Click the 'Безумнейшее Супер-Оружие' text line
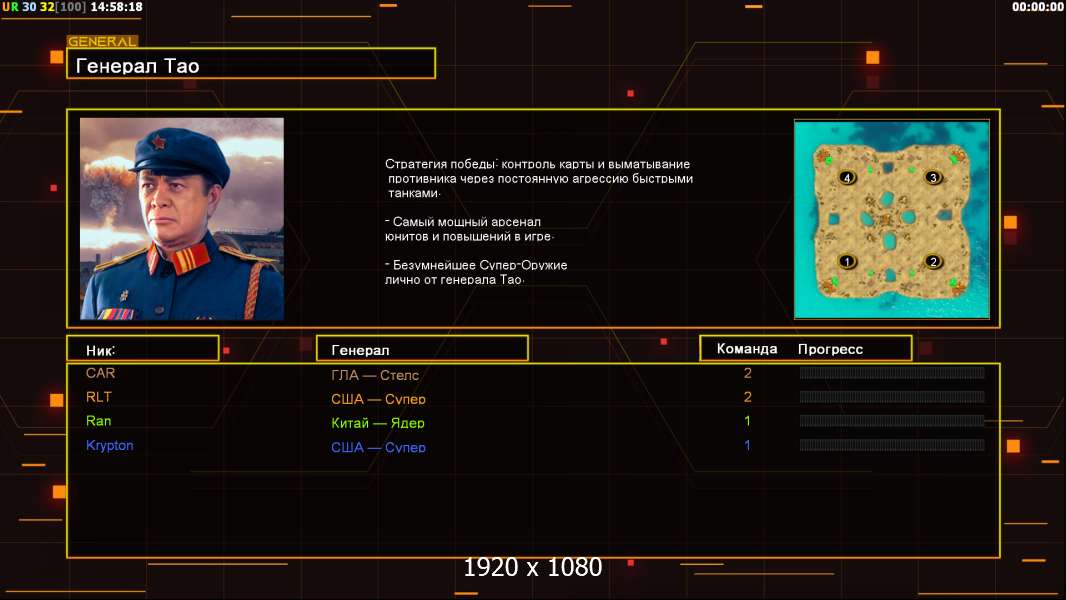The width and height of the screenshot is (1066, 600). click(x=476, y=265)
